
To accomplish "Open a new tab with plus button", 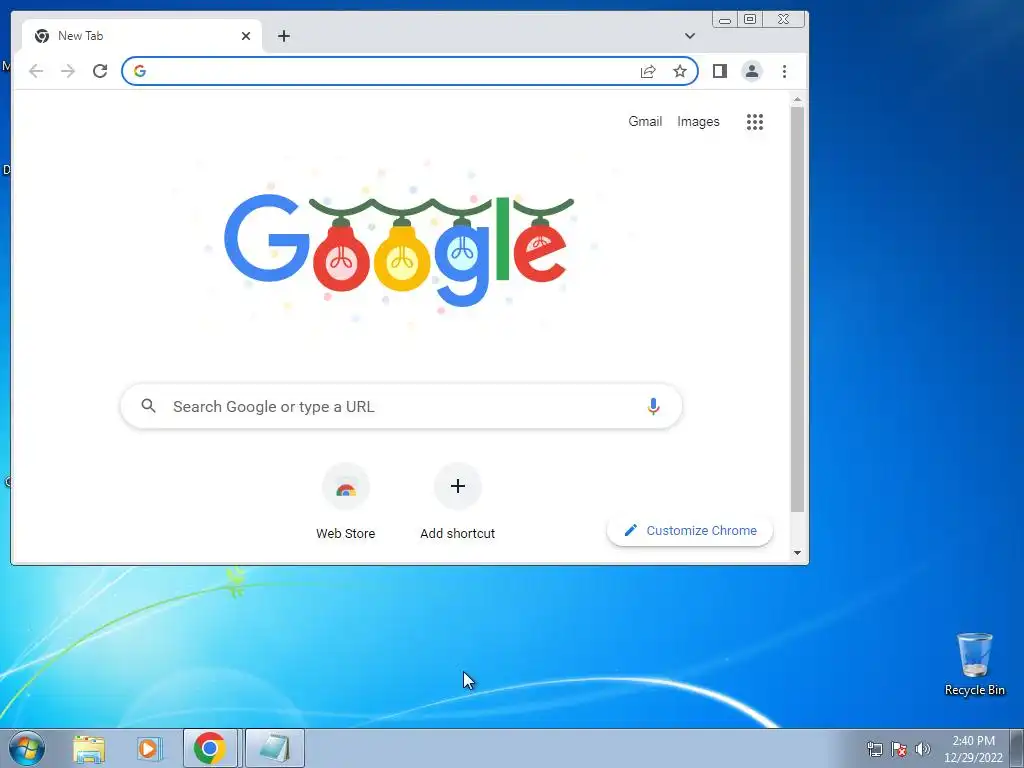I will click(x=283, y=36).
